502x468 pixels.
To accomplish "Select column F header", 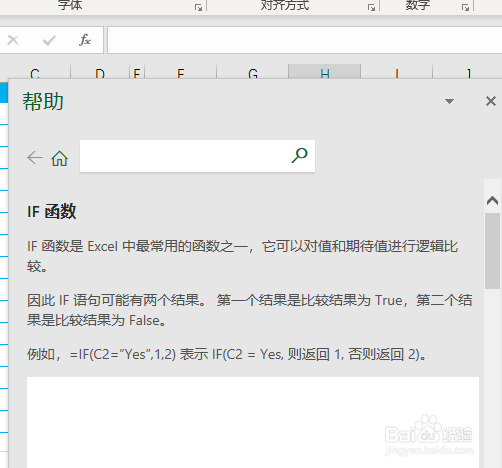I will pos(181,72).
